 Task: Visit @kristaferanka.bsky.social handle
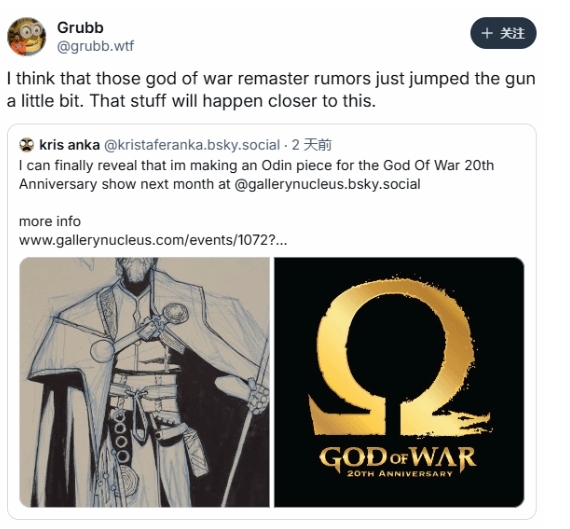click(x=192, y=145)
